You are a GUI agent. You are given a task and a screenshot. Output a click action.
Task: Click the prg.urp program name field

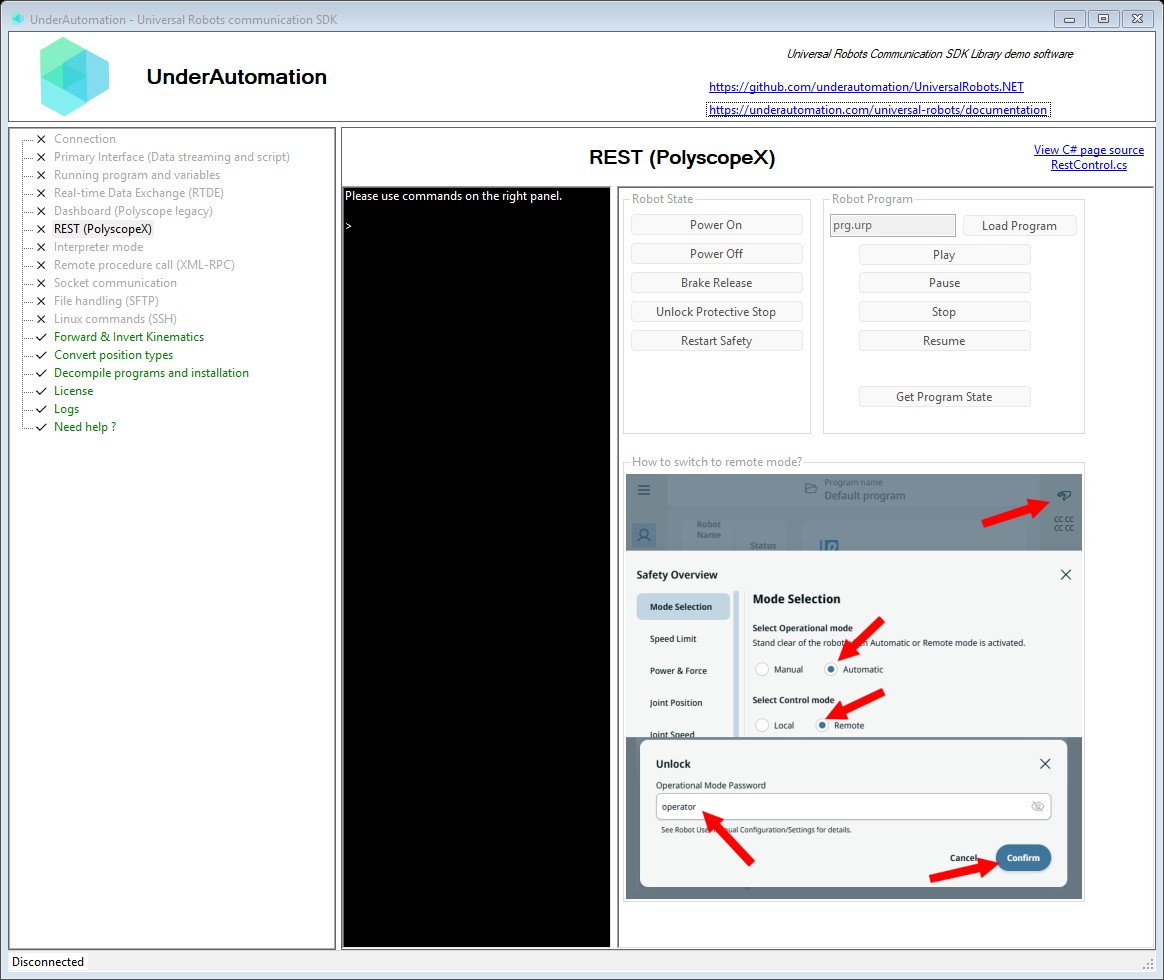pyautogui.click(x=892, y=226)
